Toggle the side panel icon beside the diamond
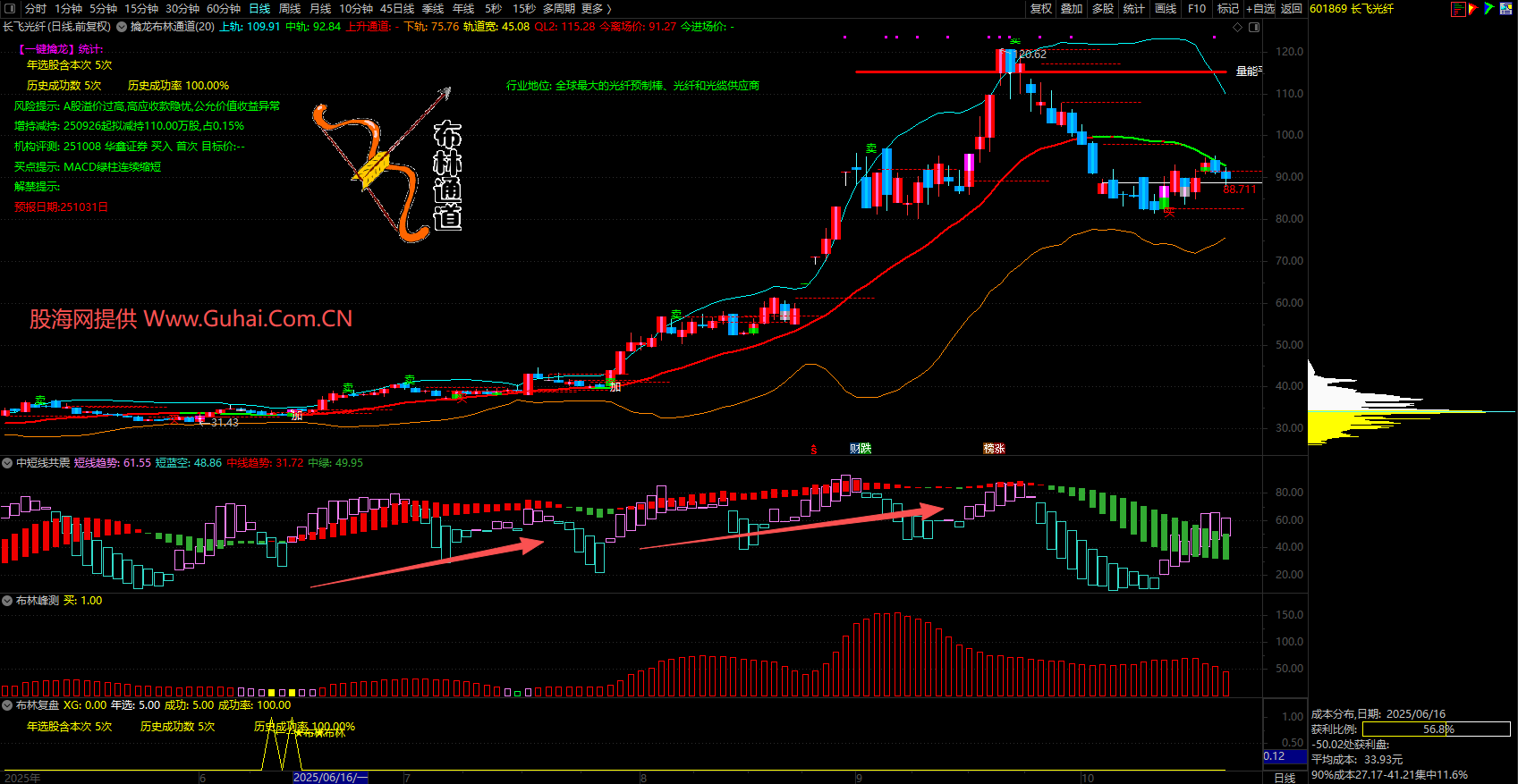 click(x=1254, y=27)
